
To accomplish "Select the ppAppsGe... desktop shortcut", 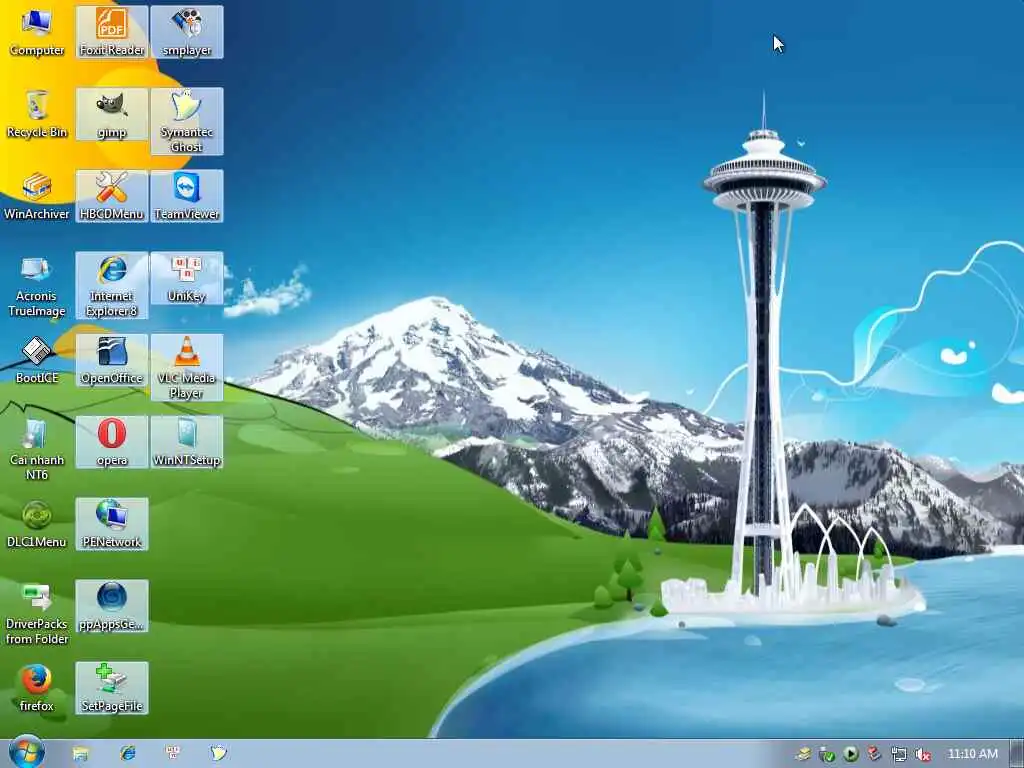I will tap(112, 606).
